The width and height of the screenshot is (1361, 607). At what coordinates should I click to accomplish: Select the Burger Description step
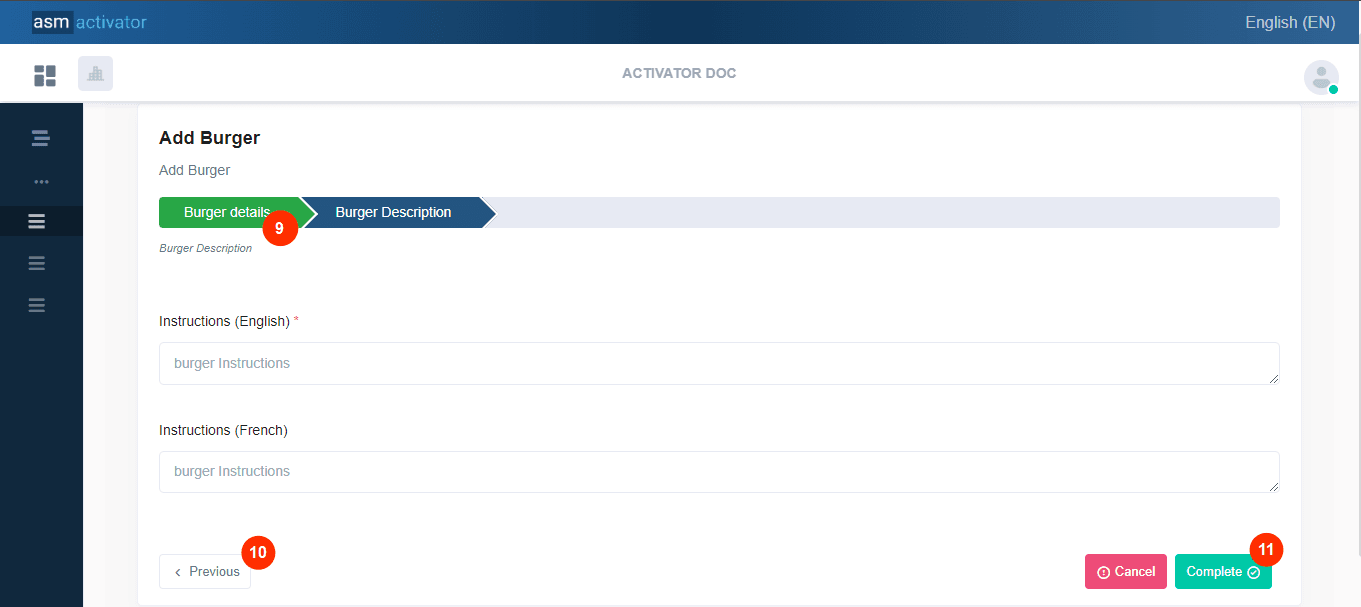[x=393, y=212]
